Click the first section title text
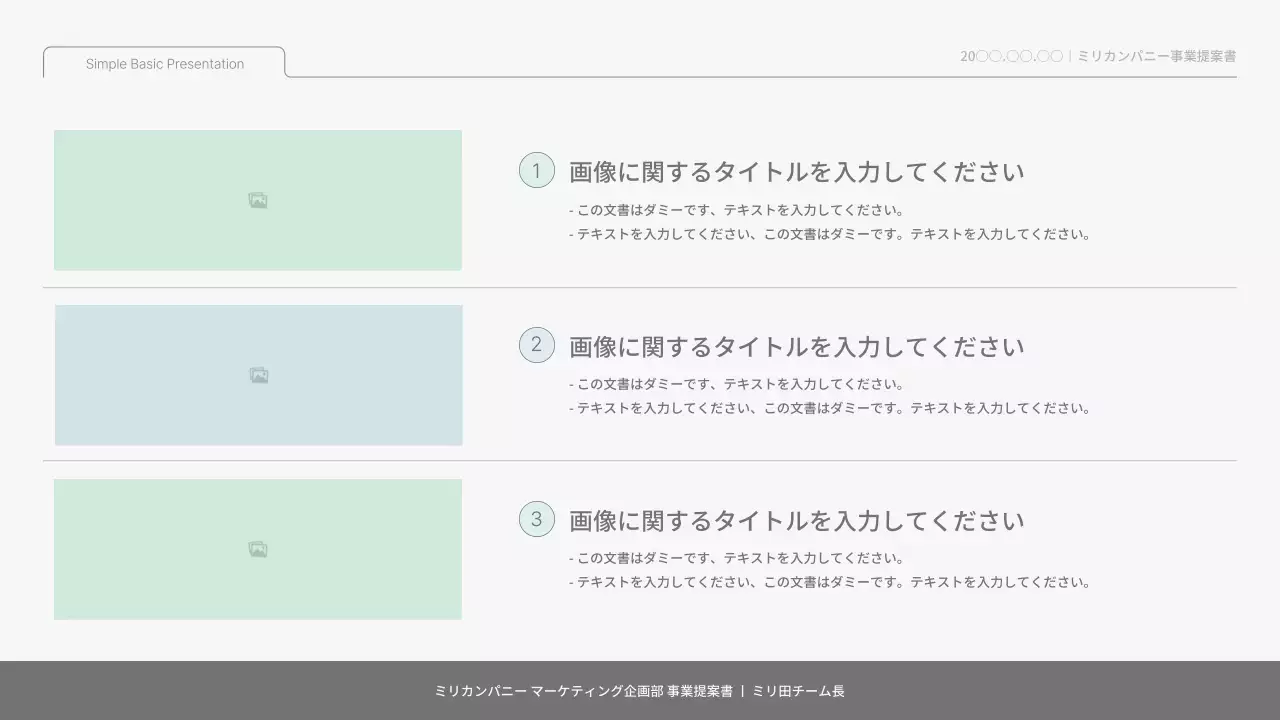This screenshot has width=1280, height=720. 795,171
